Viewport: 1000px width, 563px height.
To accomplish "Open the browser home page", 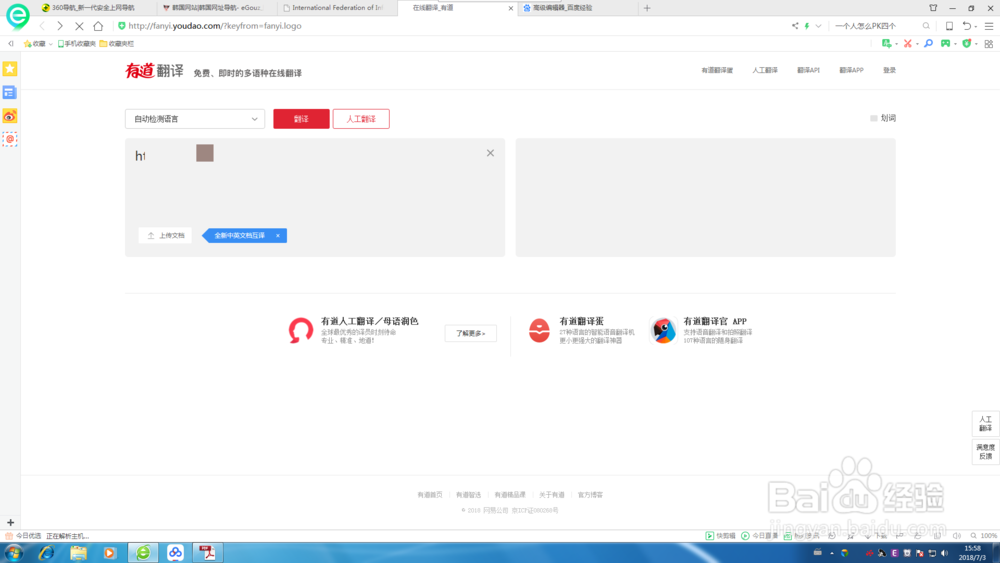I will coord(98,26).
